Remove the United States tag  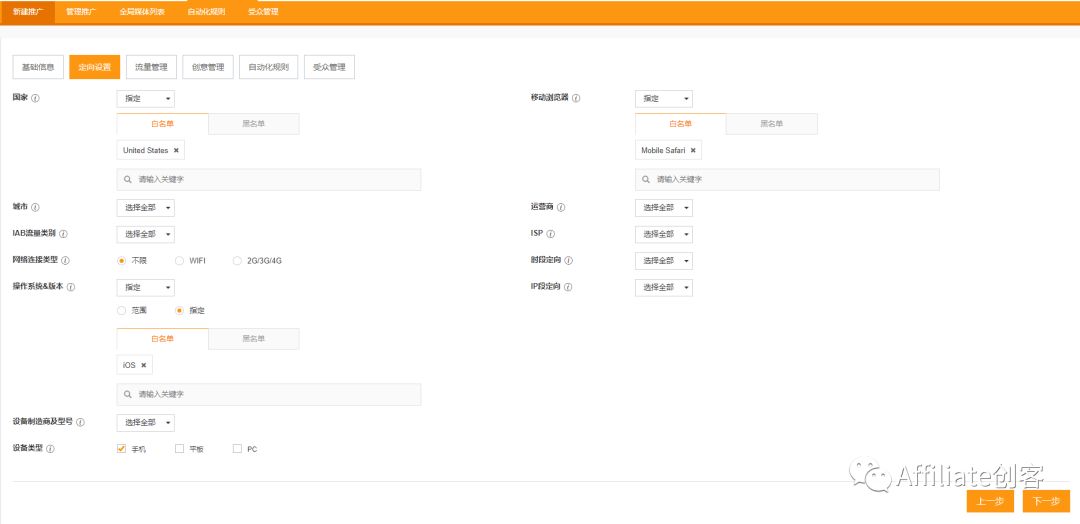point(176,150)
